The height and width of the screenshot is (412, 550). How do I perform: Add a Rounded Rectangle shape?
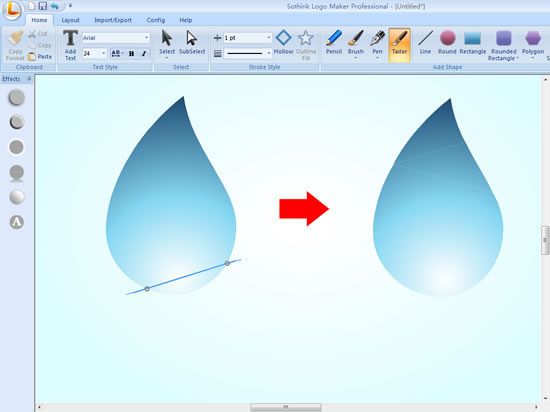click(504, 45)
